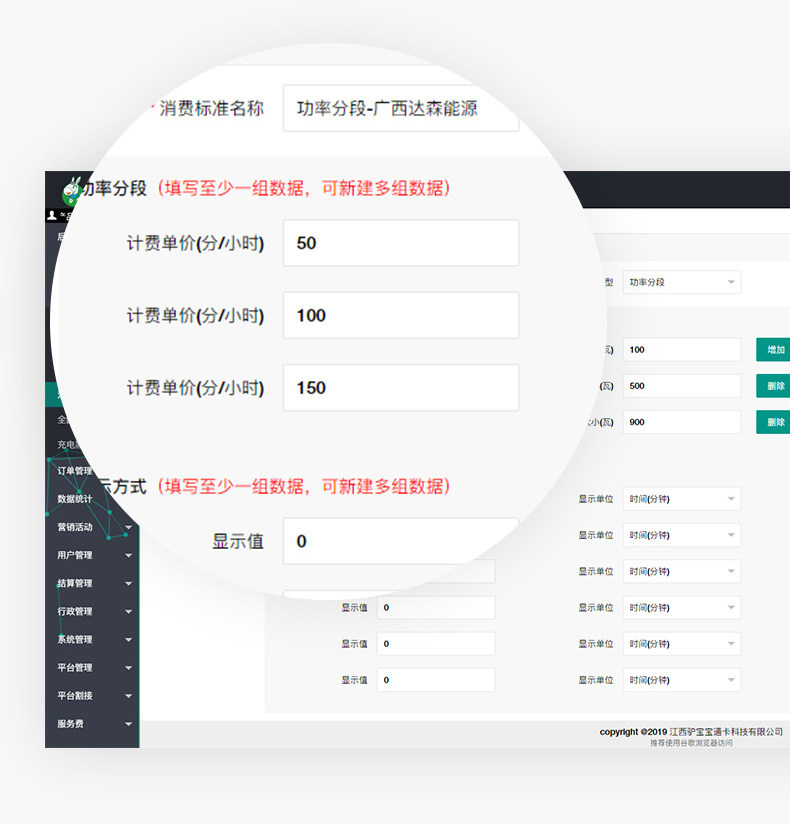790x824 pixels.
Task: Click the magnified 显示值 field showing 0
Action: (401, 541)
